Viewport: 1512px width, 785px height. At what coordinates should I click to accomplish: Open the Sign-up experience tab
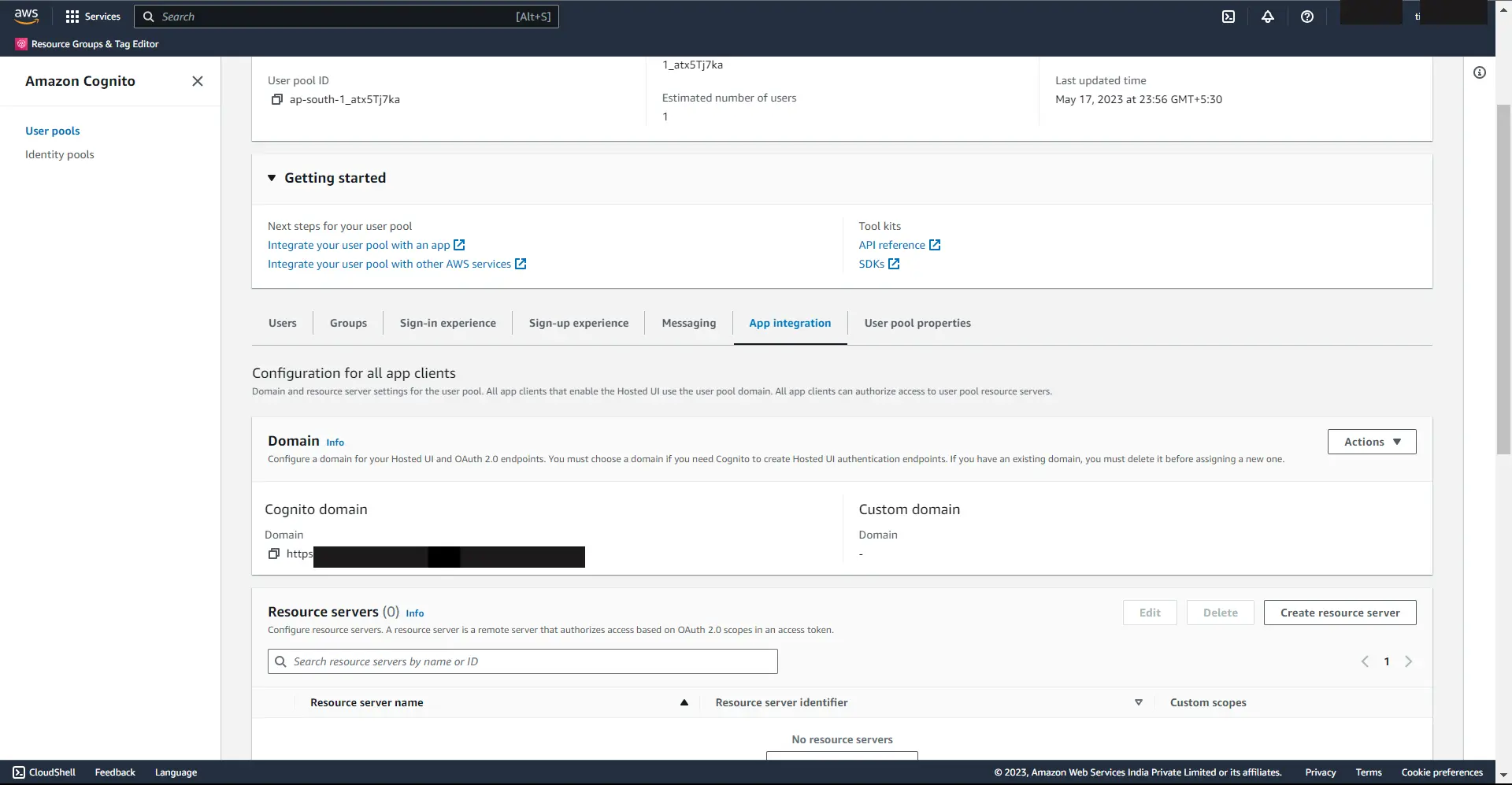point(579,323)
